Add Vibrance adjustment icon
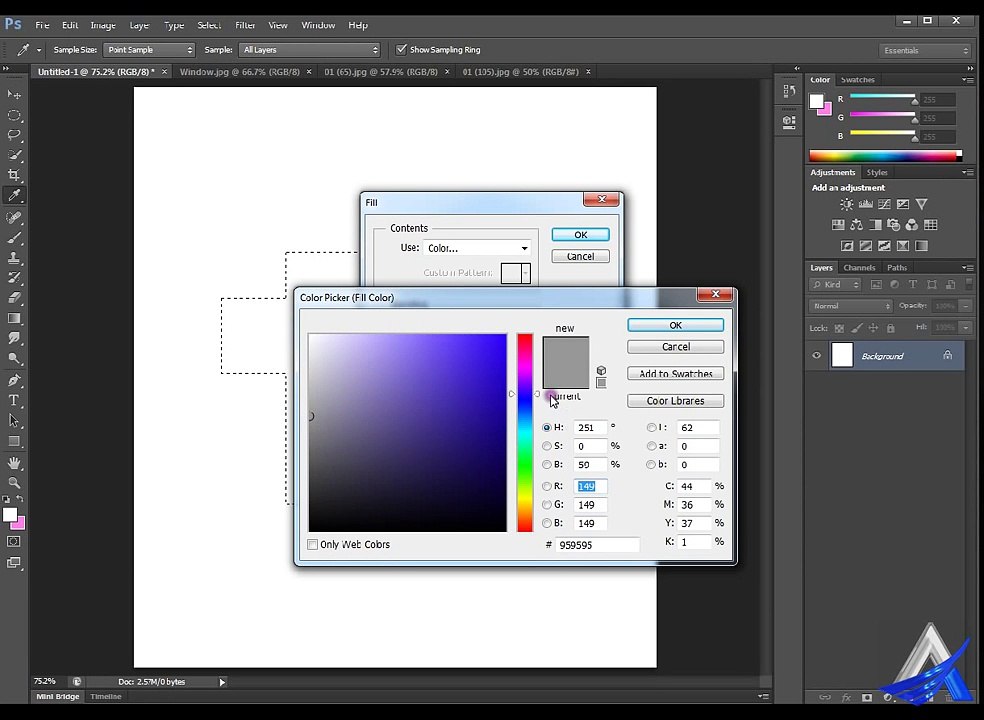The width and height of the screenshot is (984, 720). coord(921,204)
